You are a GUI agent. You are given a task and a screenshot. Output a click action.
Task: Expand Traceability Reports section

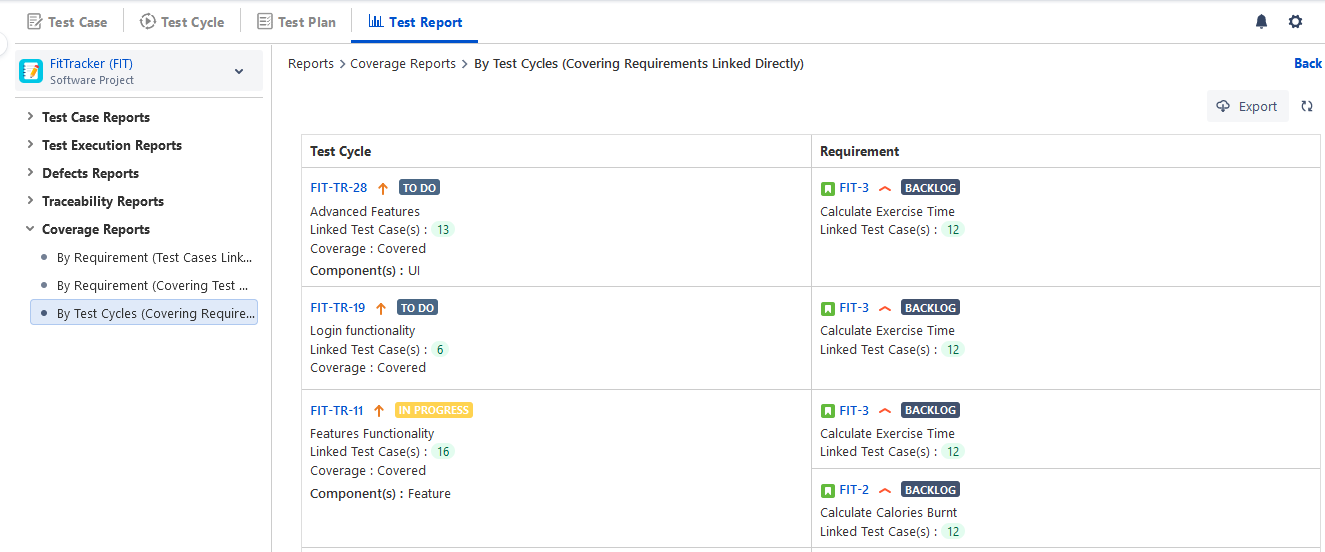pyautogui.click(x=30, y=201)
